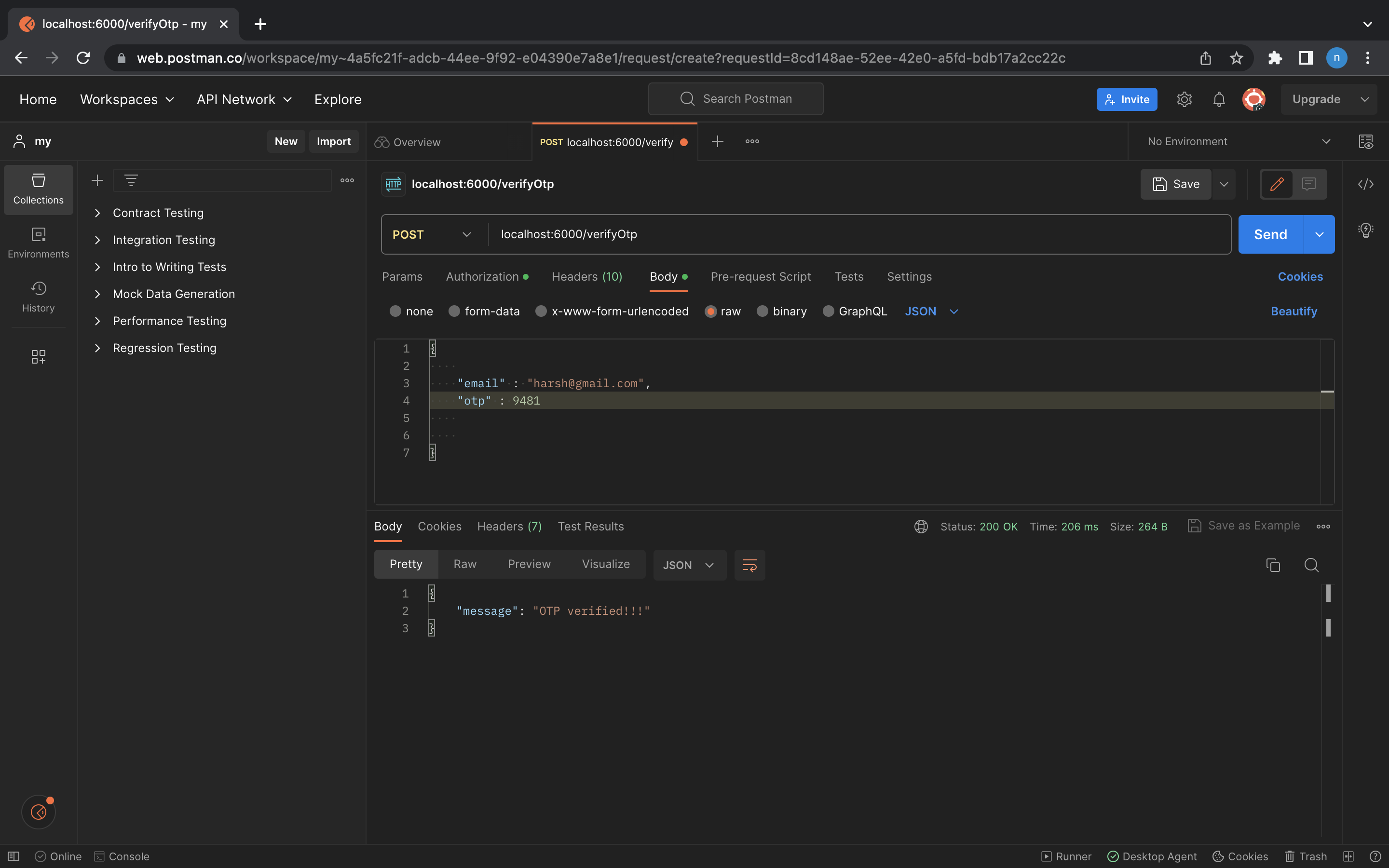
Task: Copy the response body using copy icon
Action: click(1273, 565)
